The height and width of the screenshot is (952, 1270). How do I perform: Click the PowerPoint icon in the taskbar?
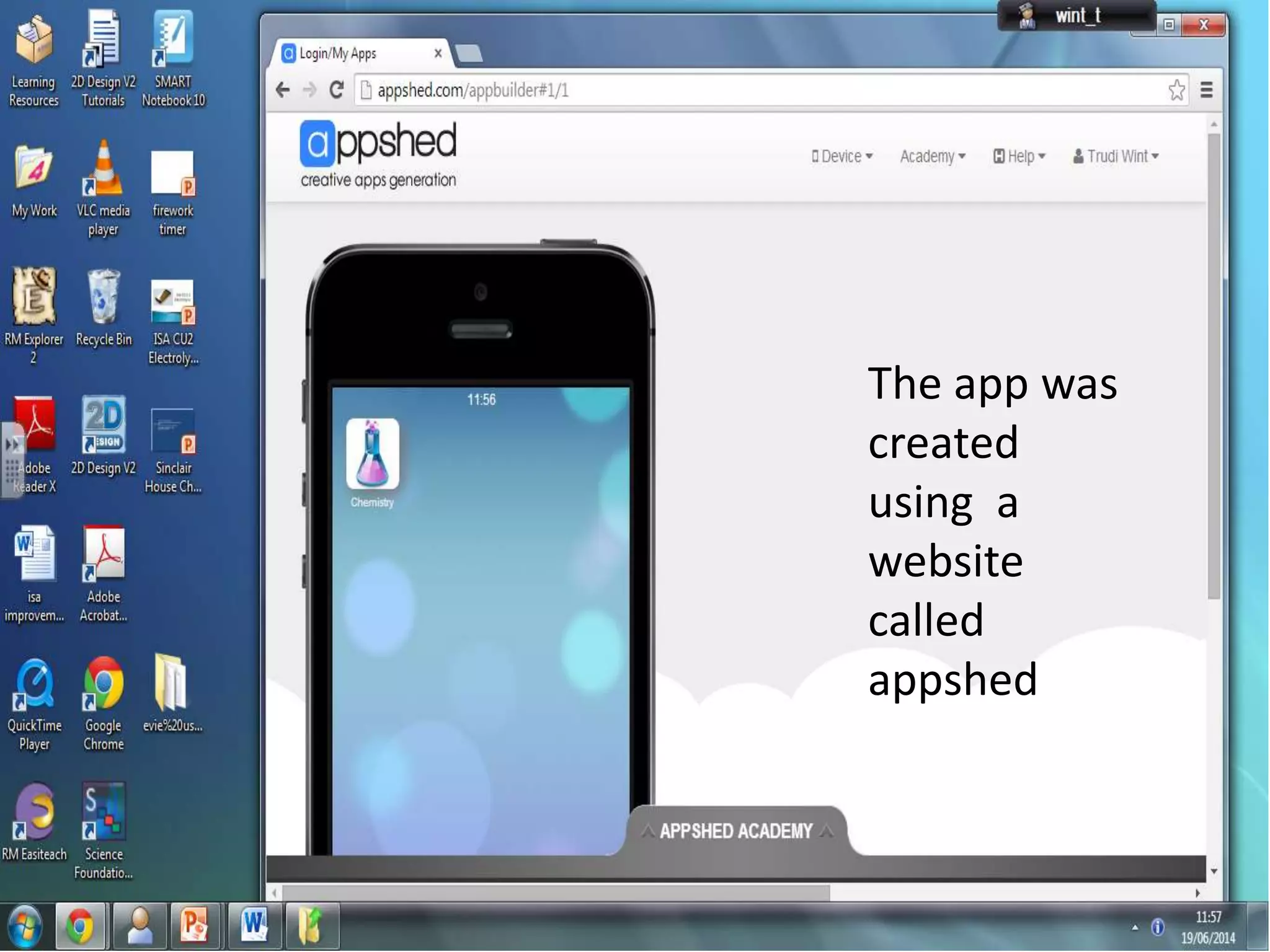point(194,927)
